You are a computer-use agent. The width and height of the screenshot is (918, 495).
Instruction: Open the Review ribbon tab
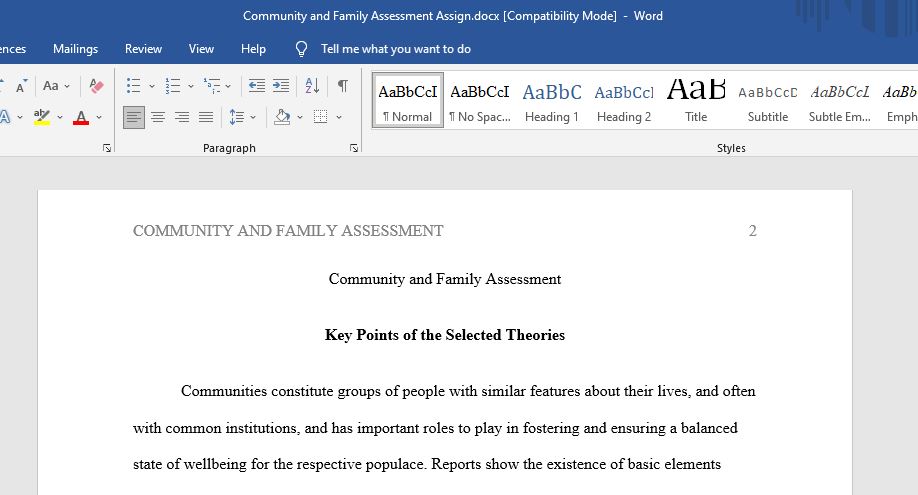click(143, 49)
